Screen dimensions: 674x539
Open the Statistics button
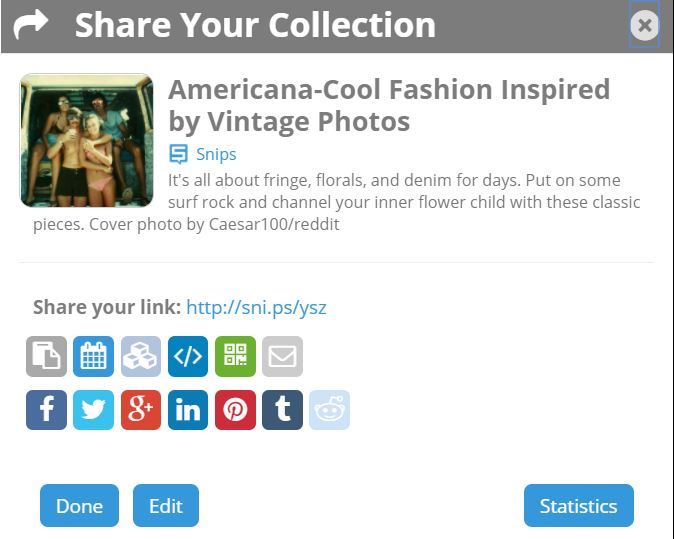[x=579, y=505]
